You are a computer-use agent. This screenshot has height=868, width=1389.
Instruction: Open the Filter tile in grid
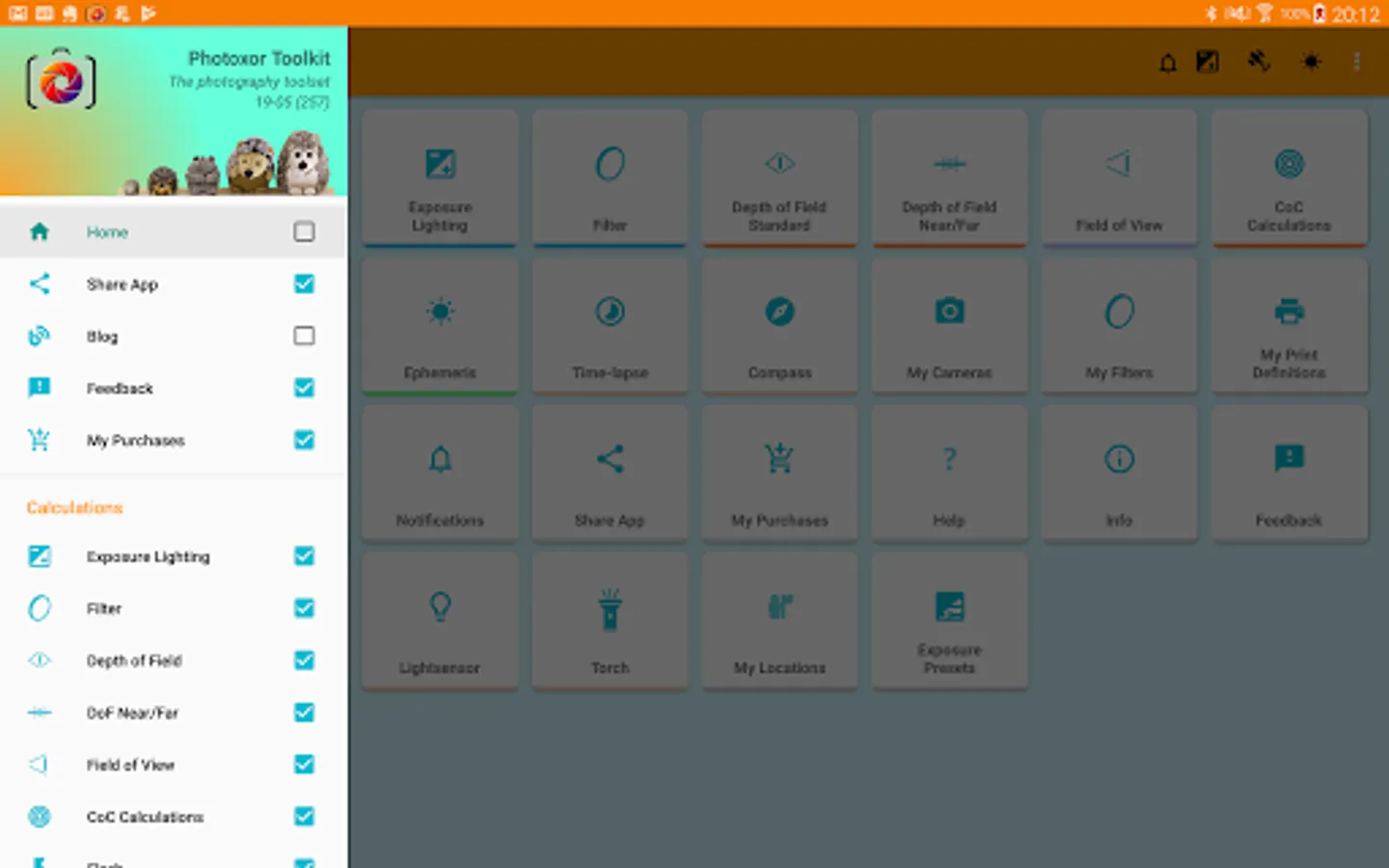tap(610, 178)
